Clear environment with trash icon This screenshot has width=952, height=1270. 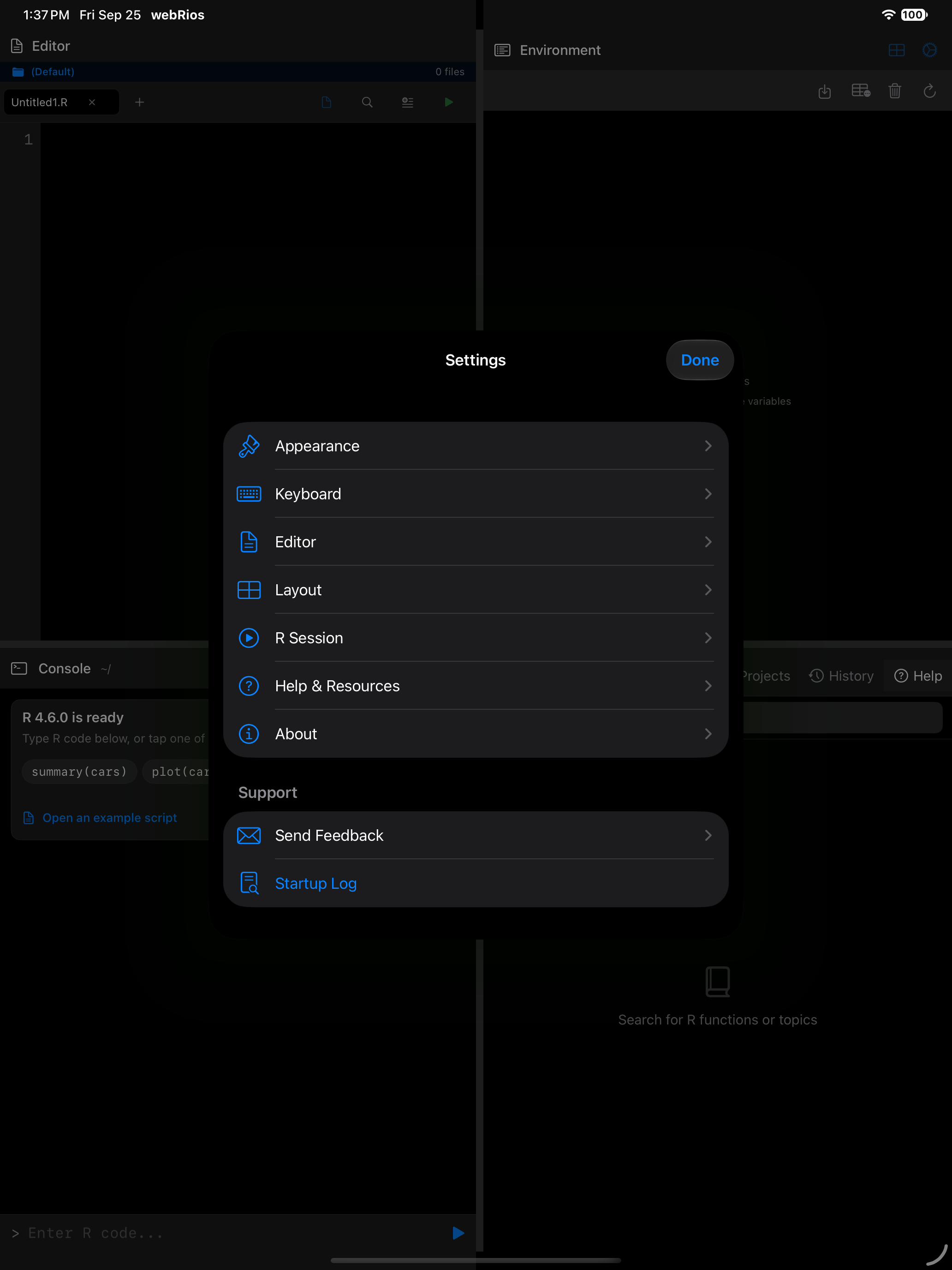point(895,91)
